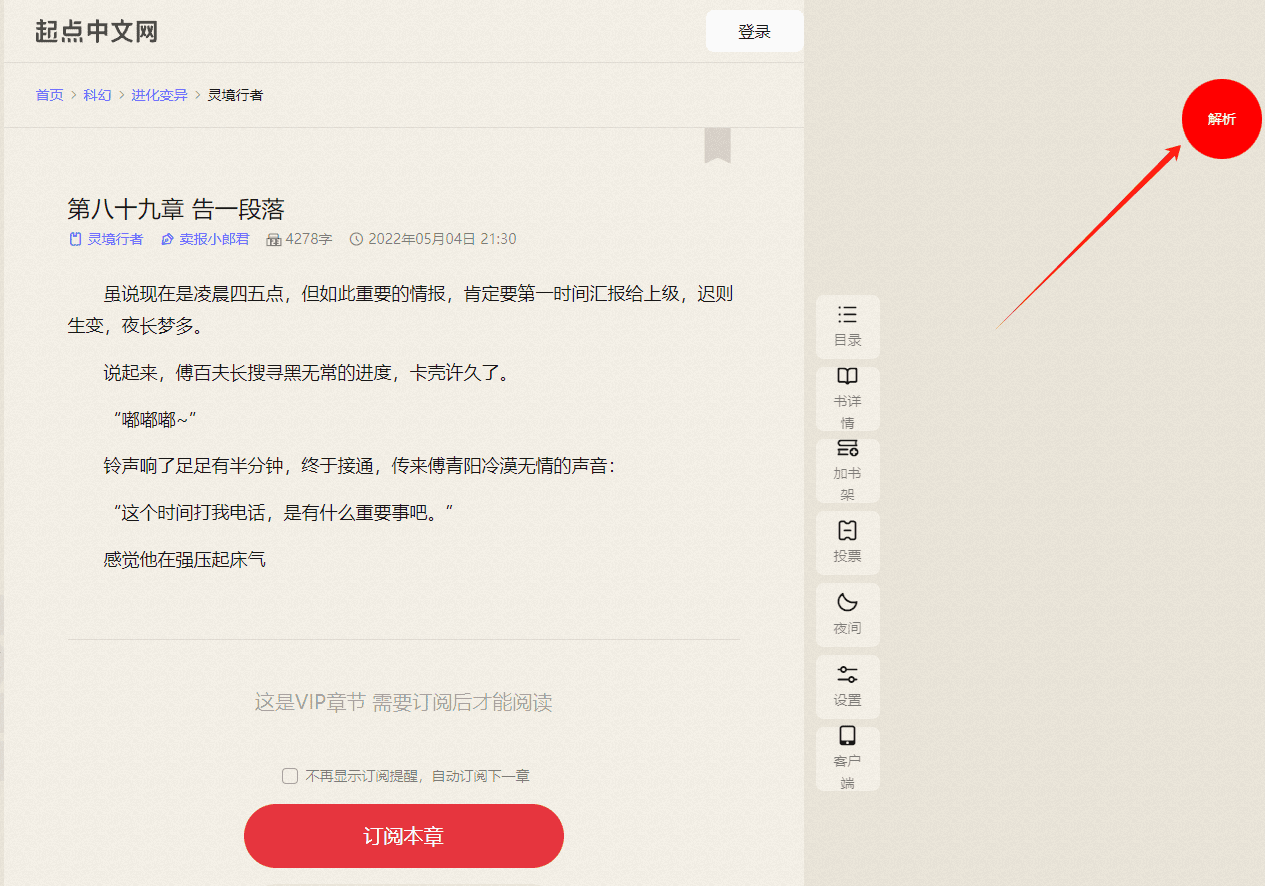Open the 设置 reading settings
The height and width of the screenshot is (886, 1265).
tap(847, 686)
